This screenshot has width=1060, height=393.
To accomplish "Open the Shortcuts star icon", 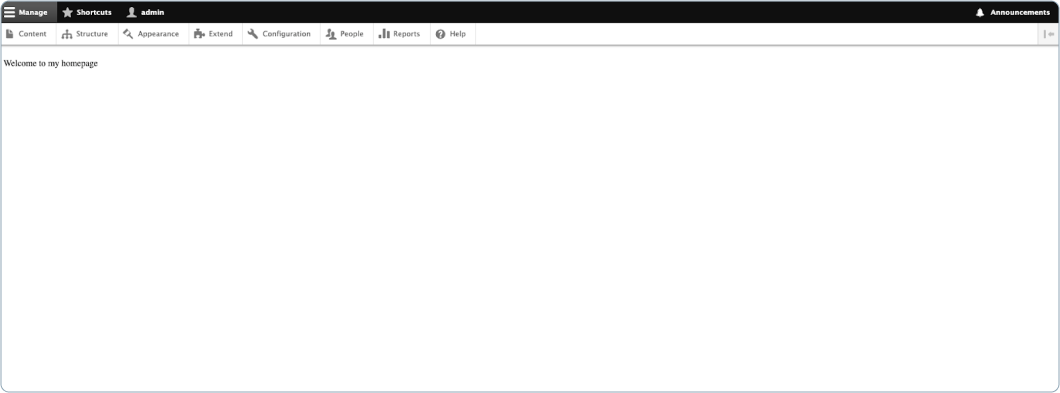I will pos(68,12).
